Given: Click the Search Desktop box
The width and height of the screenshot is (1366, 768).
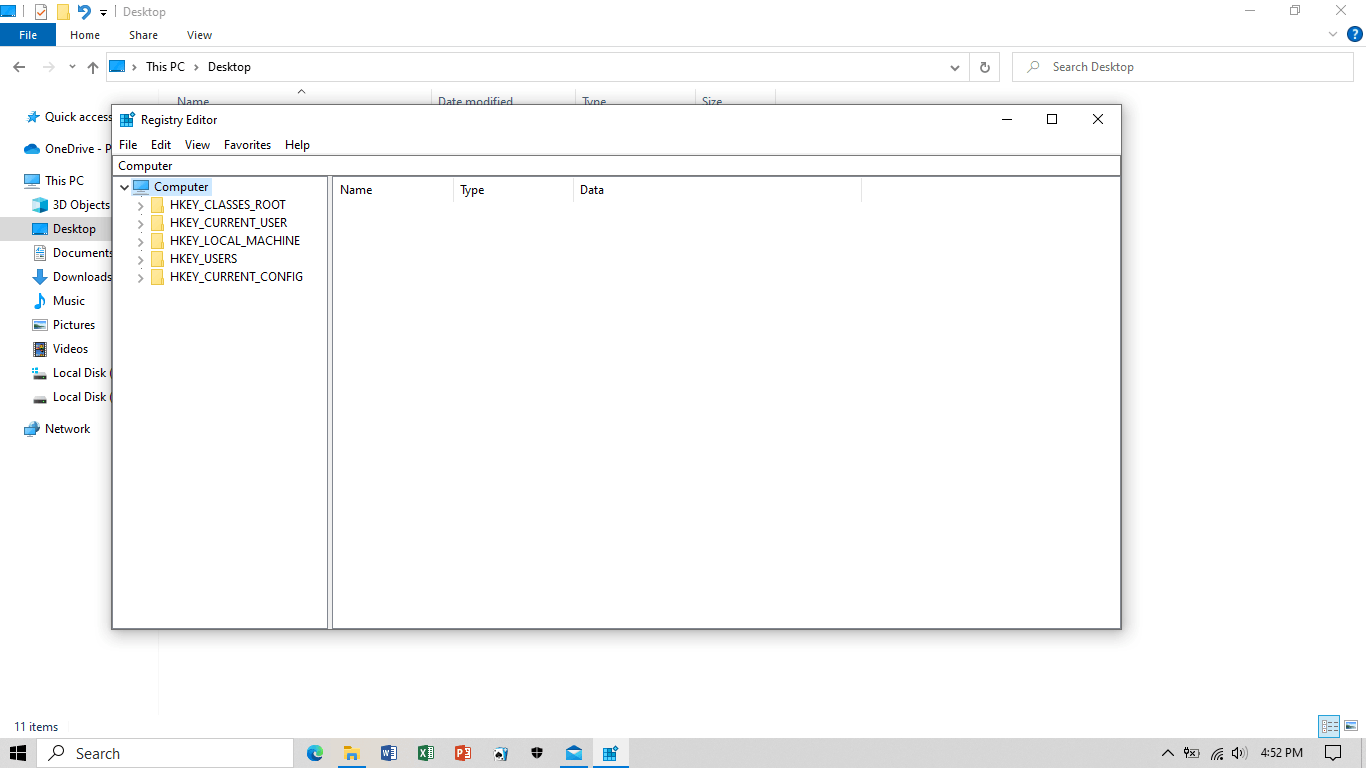Looking at the screenshot, I should (1183, 67).
